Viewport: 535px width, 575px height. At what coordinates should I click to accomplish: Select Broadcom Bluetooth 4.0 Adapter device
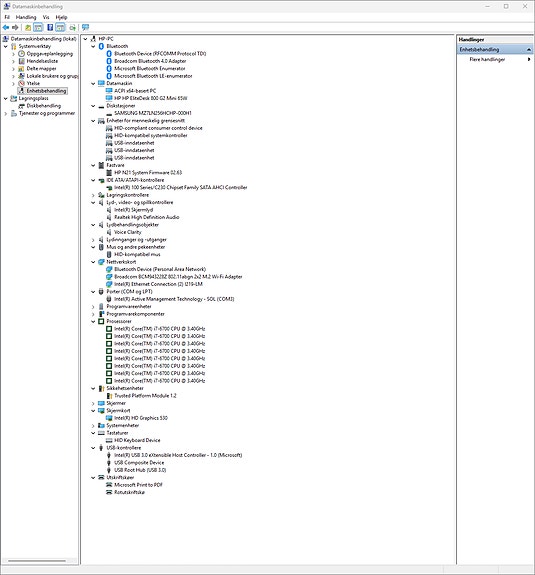[x=150, y=61]
